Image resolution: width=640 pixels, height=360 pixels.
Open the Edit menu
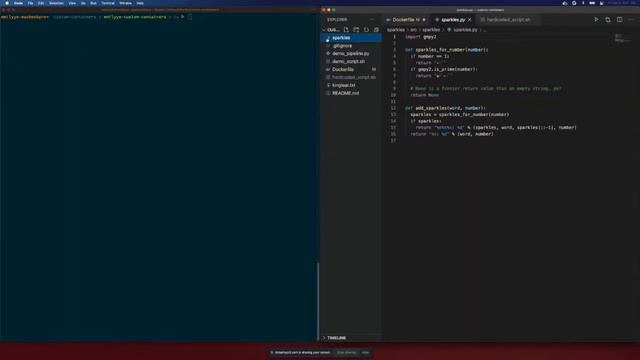pyautogui.click(x=41, y=3)
